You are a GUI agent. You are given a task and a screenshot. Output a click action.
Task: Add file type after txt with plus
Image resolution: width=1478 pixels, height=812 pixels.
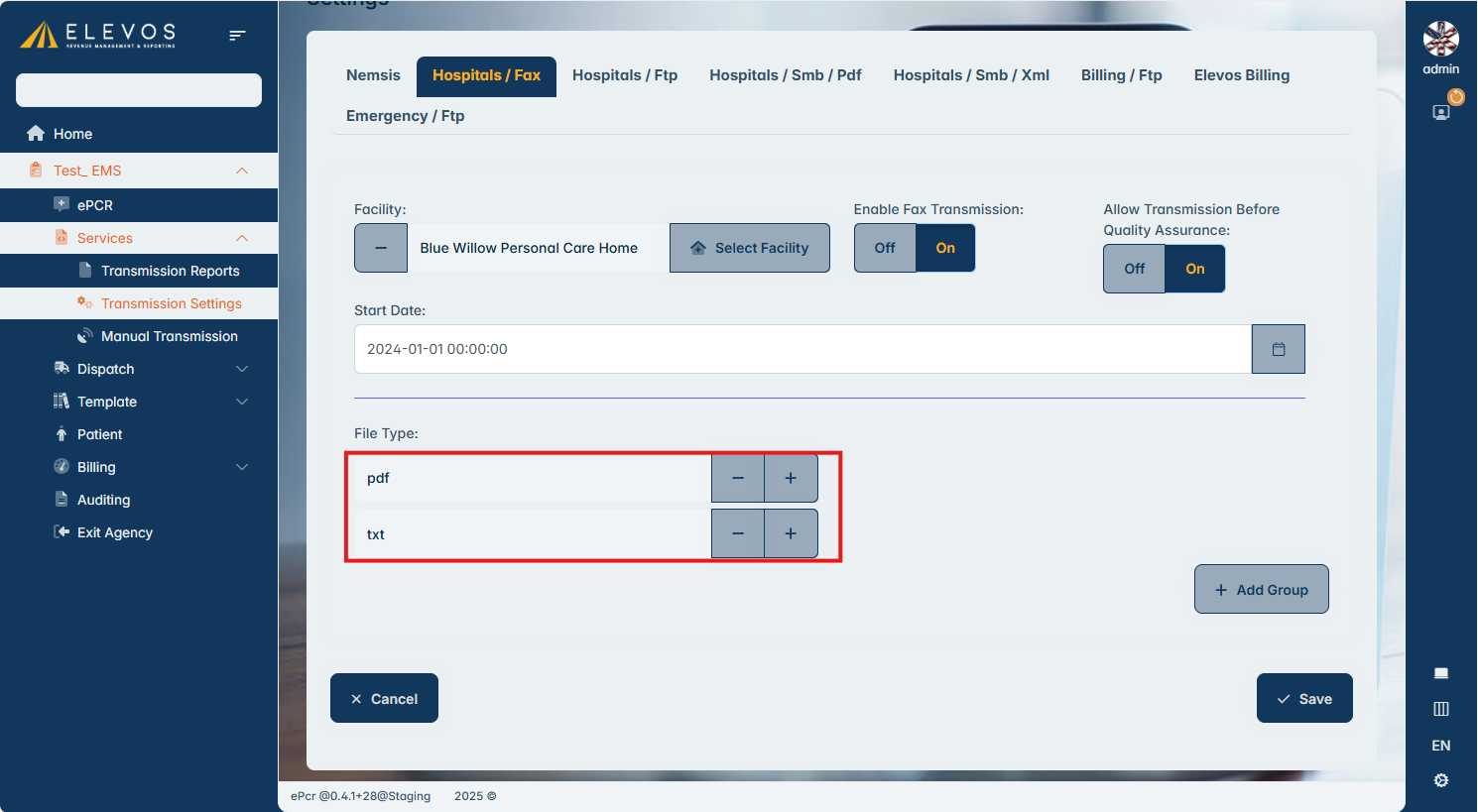791,533
